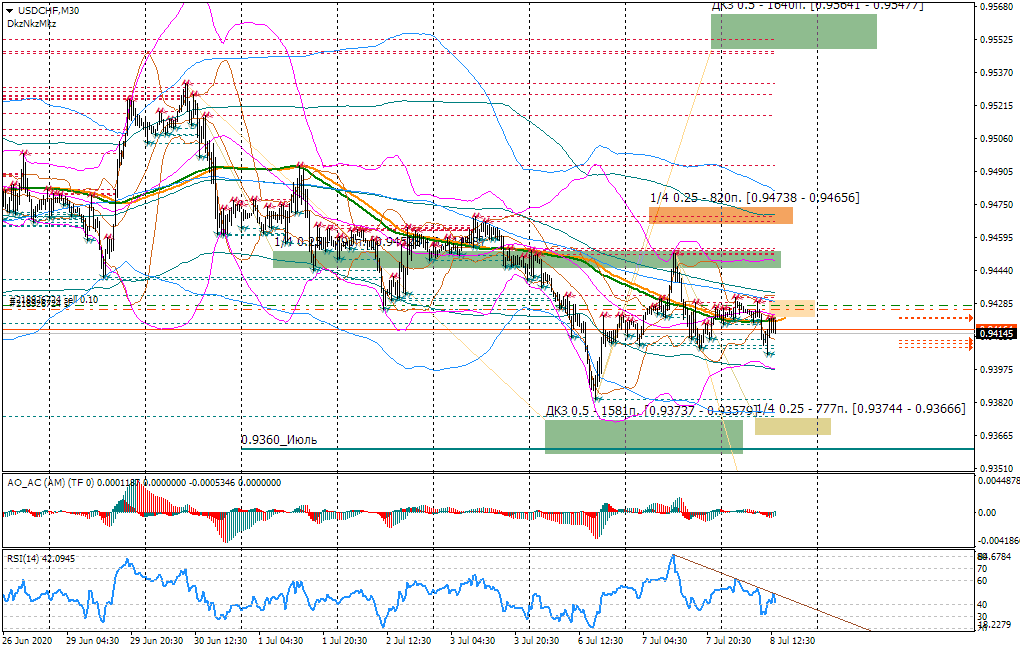Click the 7 Jul 04:30 time axis label
This screenshot has height=652, width=1020.
[x=665, y=641]
